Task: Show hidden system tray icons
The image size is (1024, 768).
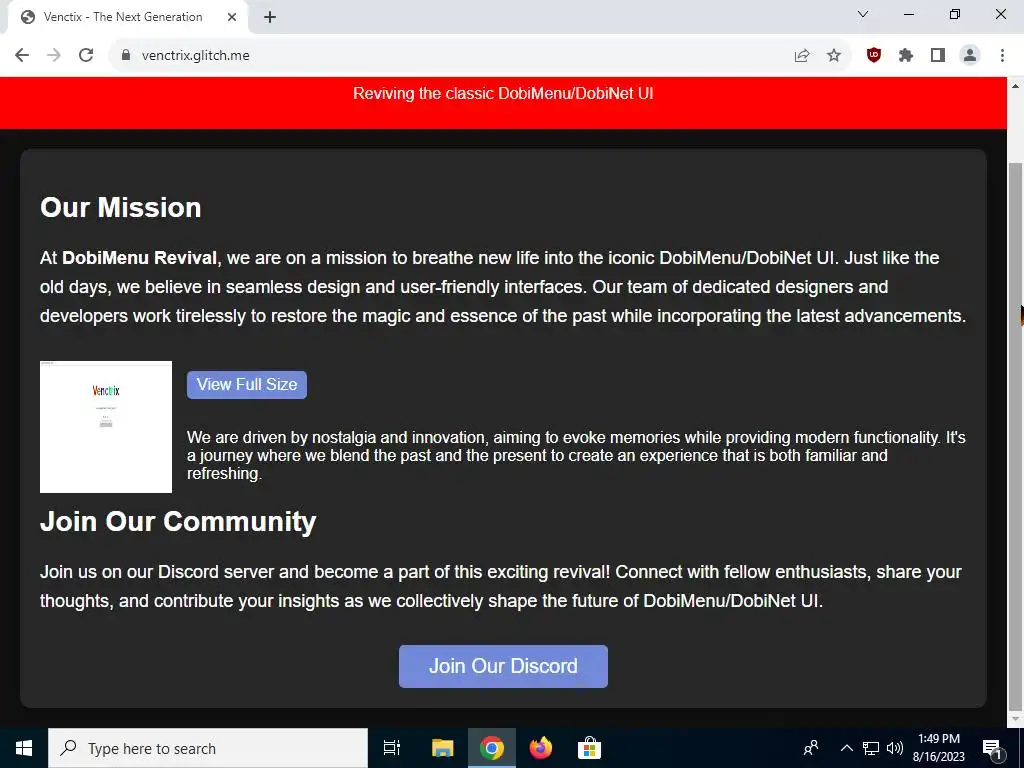Action: [846, 748]
